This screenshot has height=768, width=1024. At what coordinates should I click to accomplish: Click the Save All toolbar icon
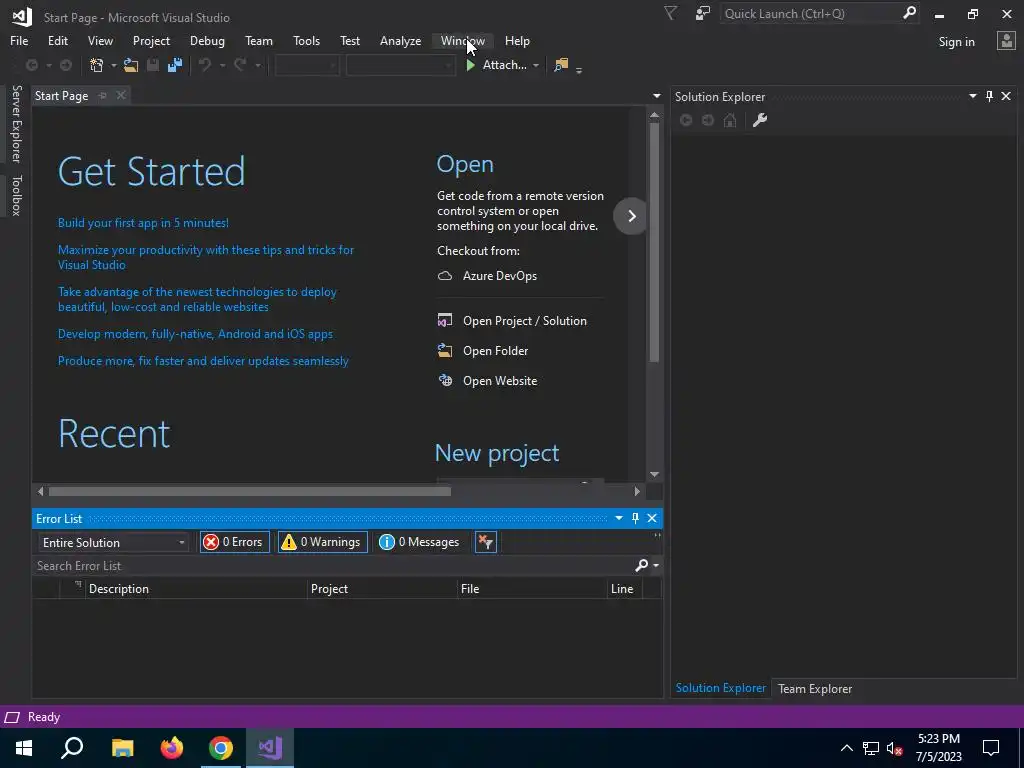click(175, 65)
